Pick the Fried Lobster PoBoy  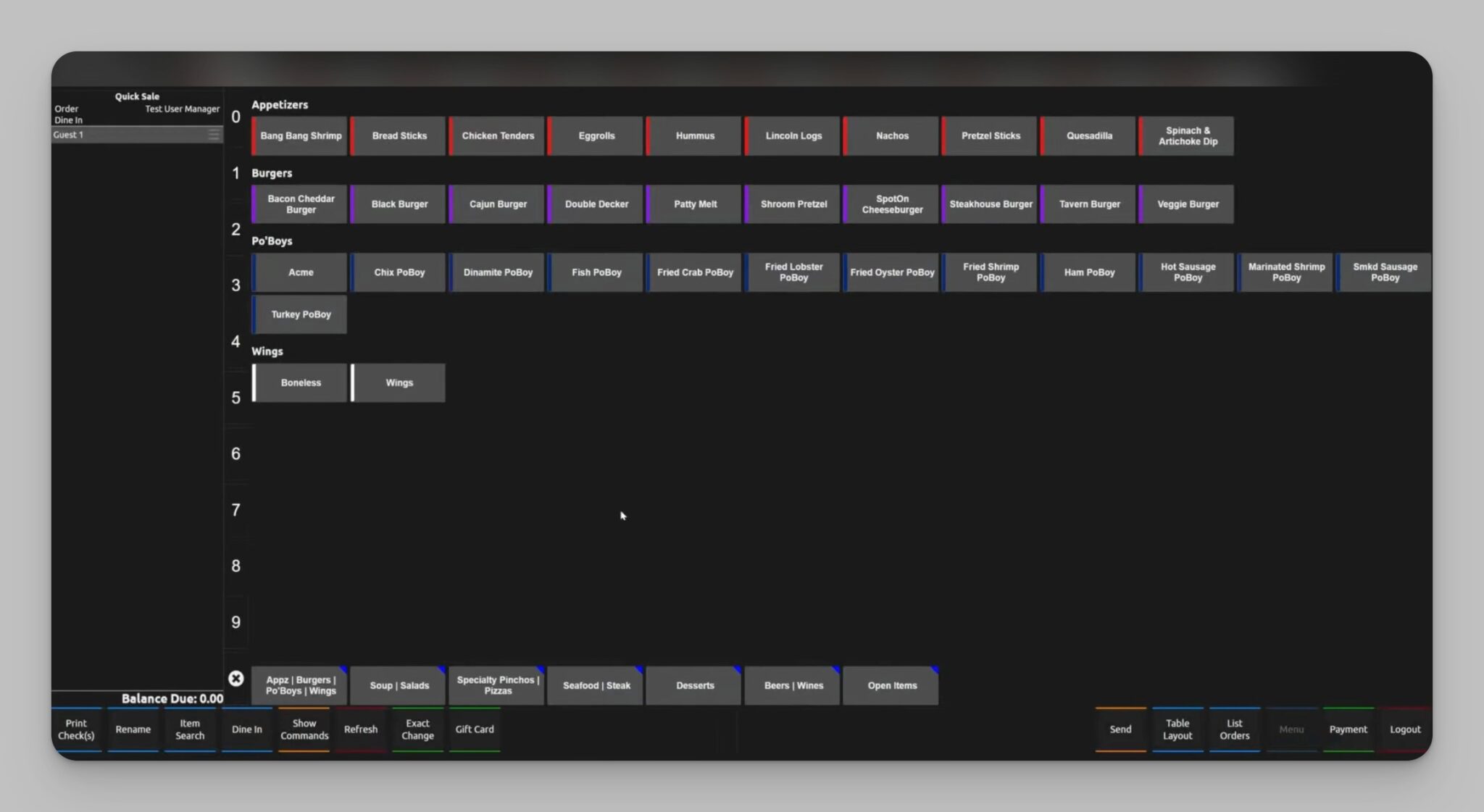(x=792, y=272)
